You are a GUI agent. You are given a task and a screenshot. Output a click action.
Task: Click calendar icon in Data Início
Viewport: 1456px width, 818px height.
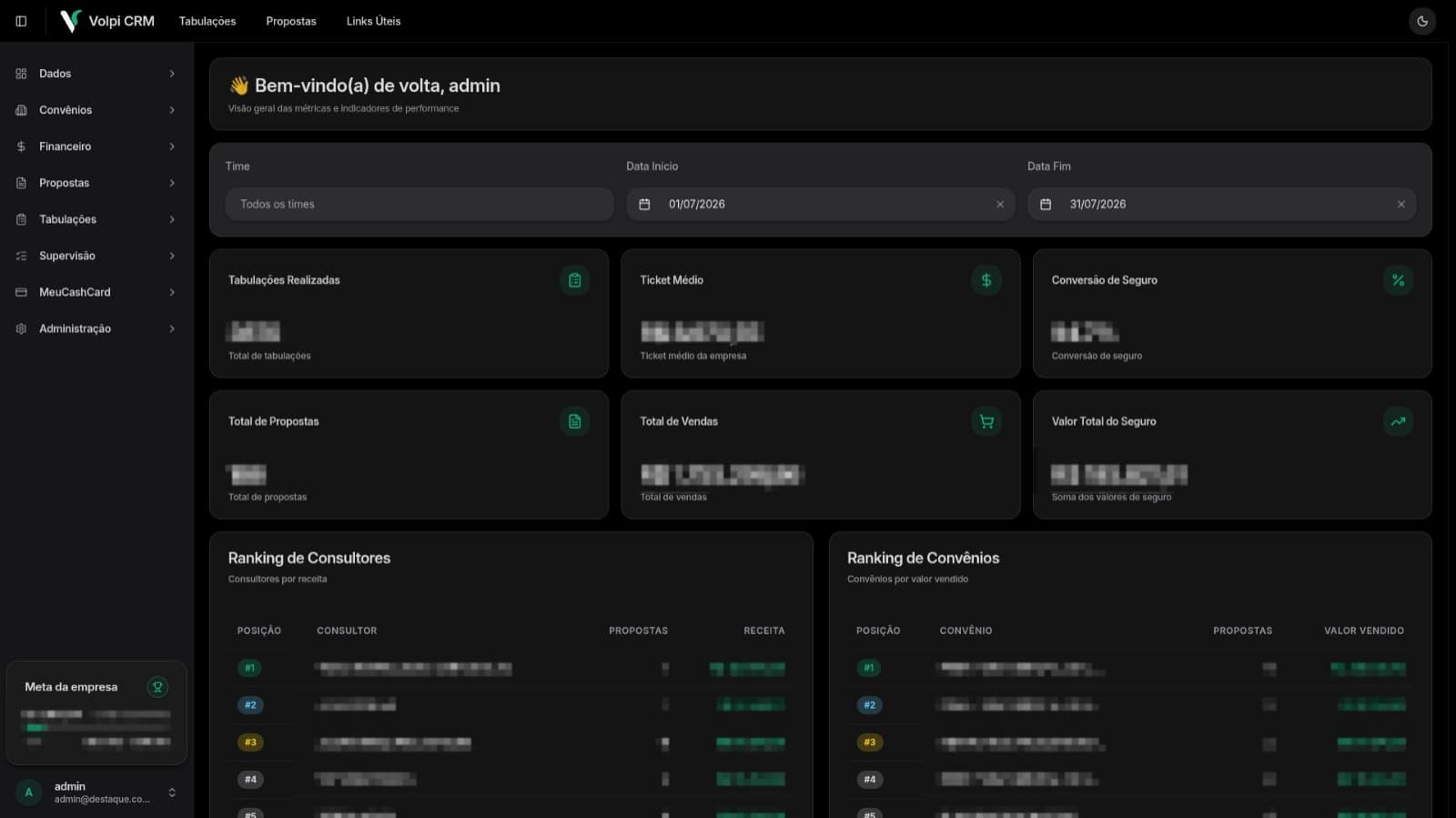[x=644, y=204]
